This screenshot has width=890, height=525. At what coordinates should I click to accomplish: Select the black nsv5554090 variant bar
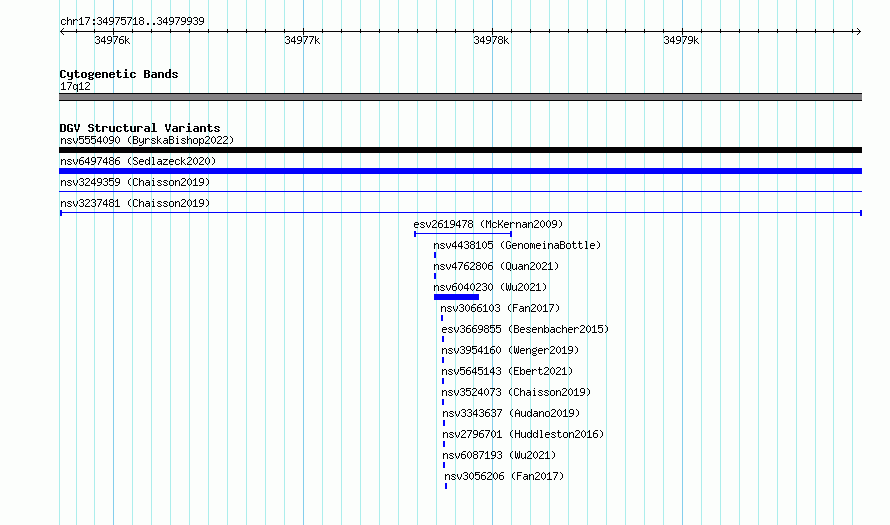(460, 150)
